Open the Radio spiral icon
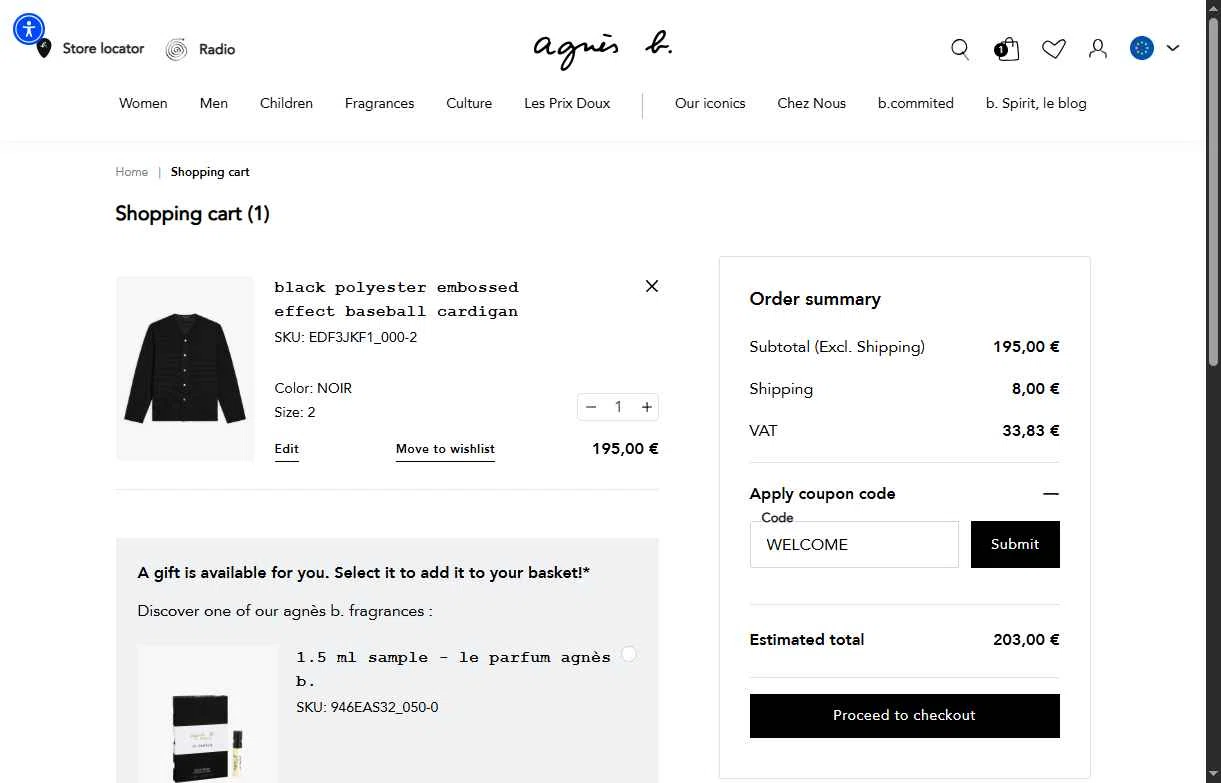Viewport: 1221px width, 783px height. click(177, 49)
